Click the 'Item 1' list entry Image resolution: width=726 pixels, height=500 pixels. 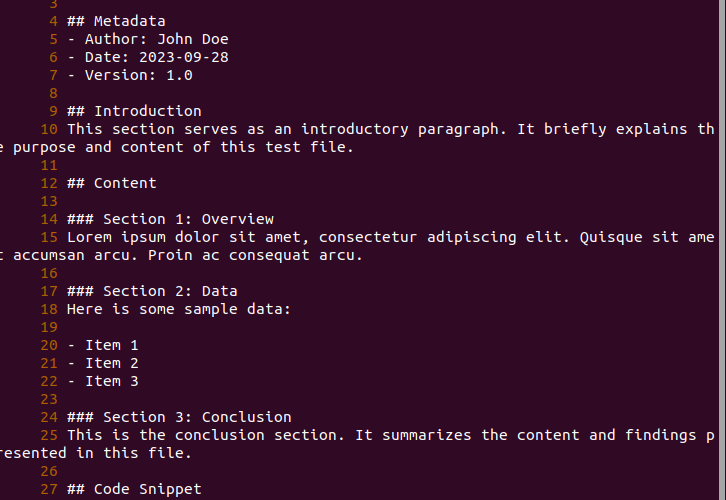[112, 345]
